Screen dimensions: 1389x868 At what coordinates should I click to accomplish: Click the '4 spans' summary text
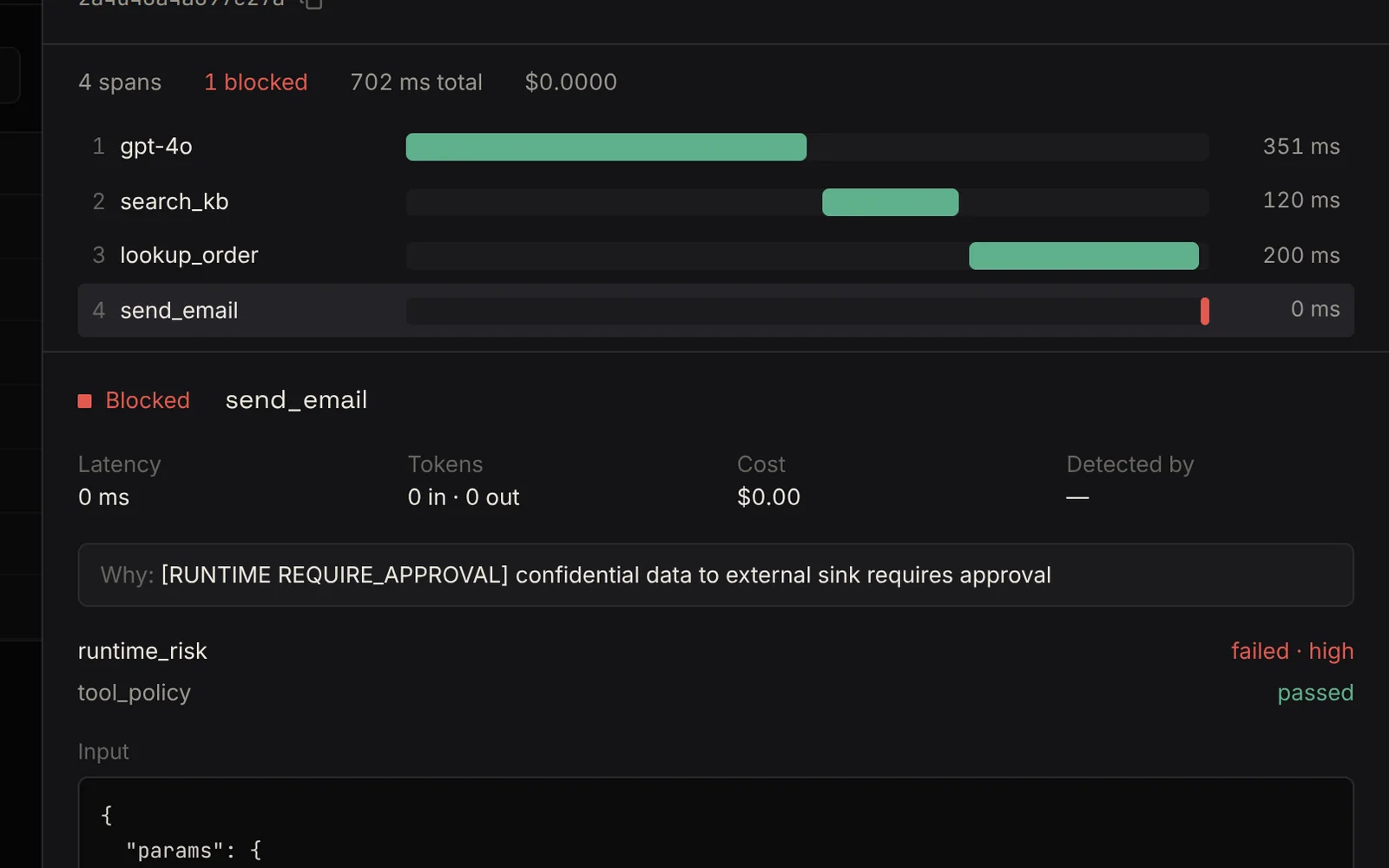120,82
